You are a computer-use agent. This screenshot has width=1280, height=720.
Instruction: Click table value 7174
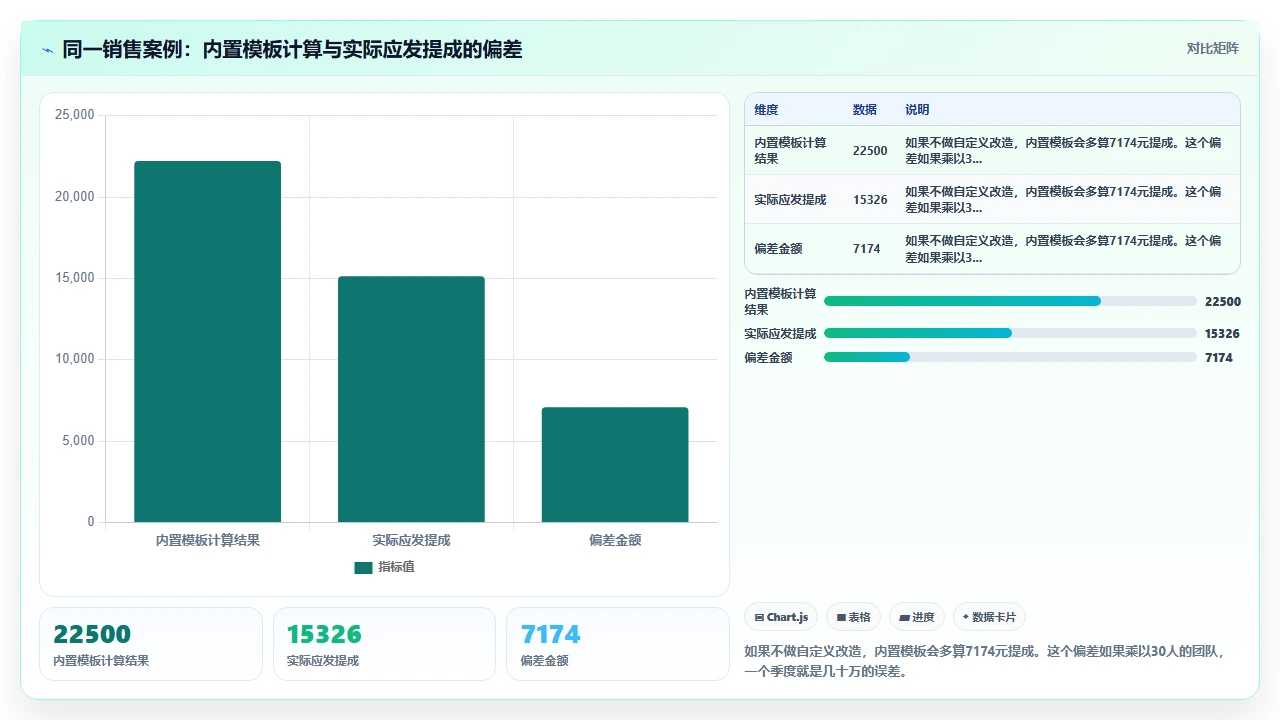point(867,248)
